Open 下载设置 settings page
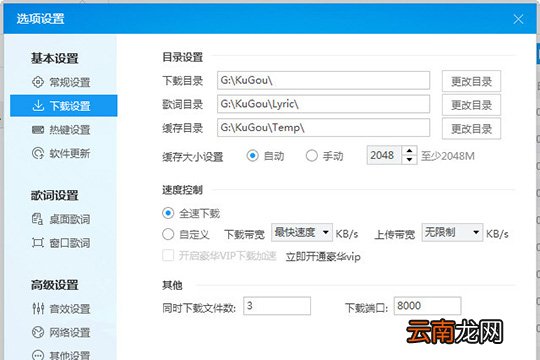The width and height of the screenshot is (540, 360). 64,105
